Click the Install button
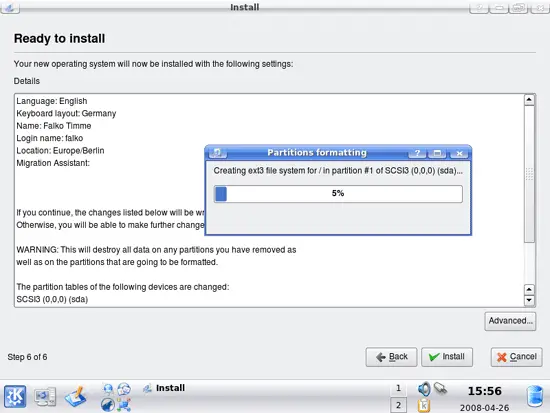 (x=447, y=357)
